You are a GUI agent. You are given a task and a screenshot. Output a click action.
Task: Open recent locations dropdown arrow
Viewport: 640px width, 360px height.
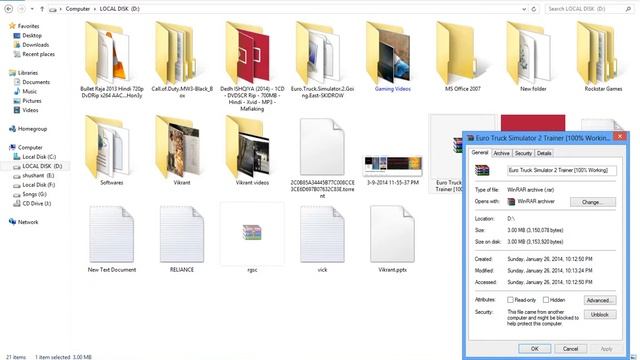click(32, 9)
